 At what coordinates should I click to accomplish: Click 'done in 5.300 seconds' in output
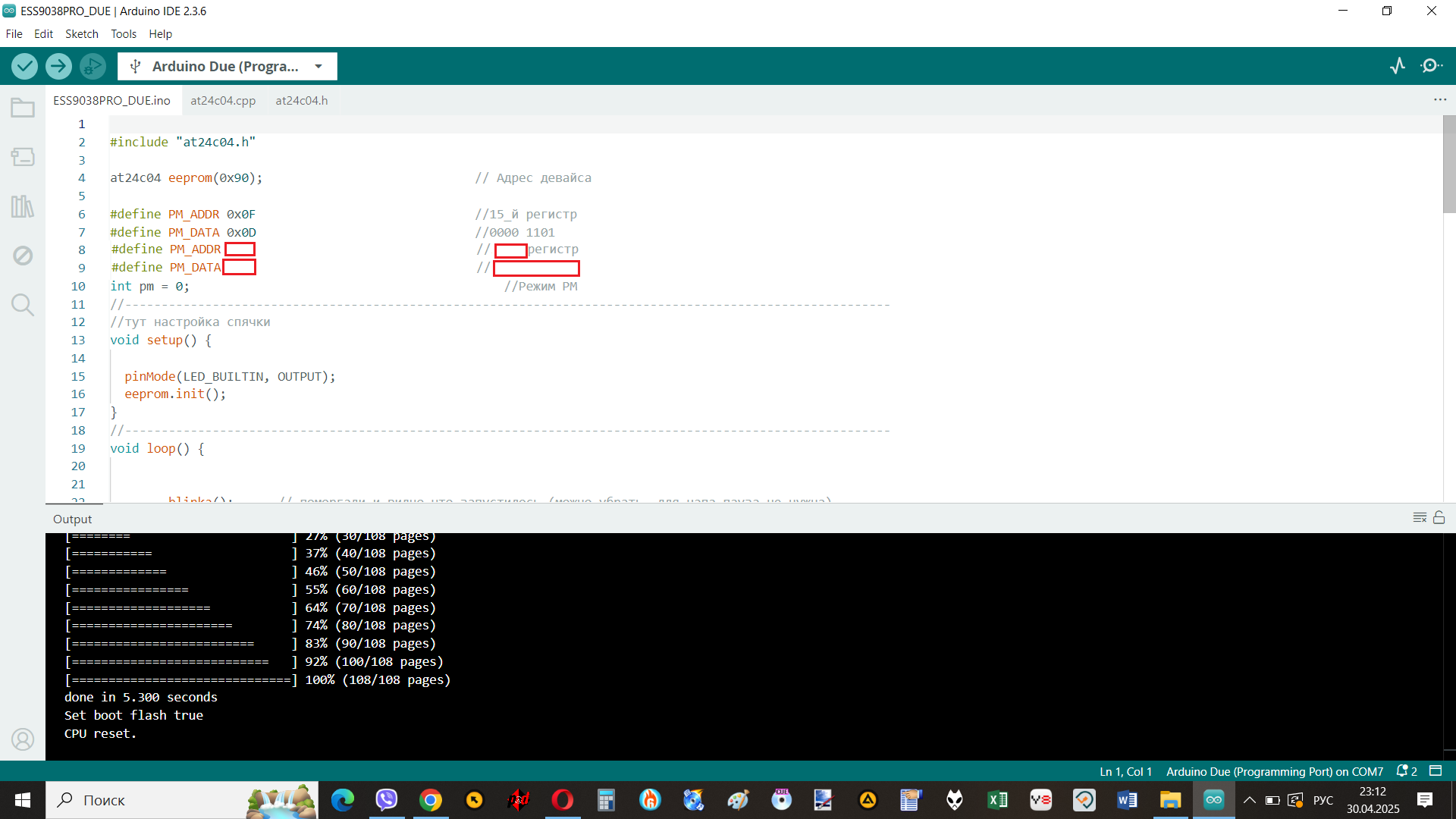coord(141,698)
